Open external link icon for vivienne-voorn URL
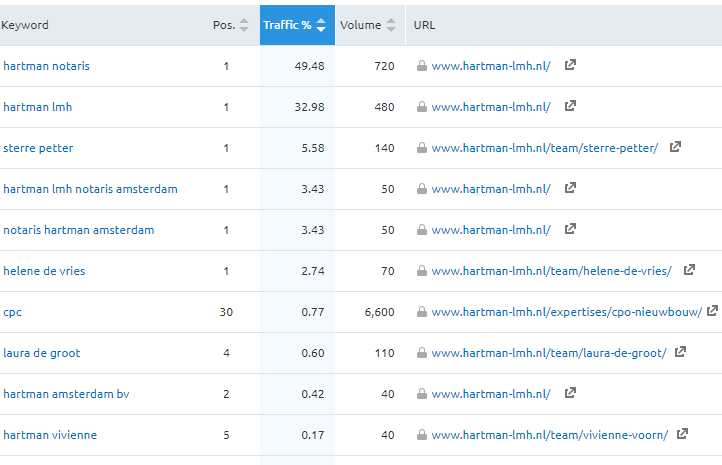 [x=683, y=435]
